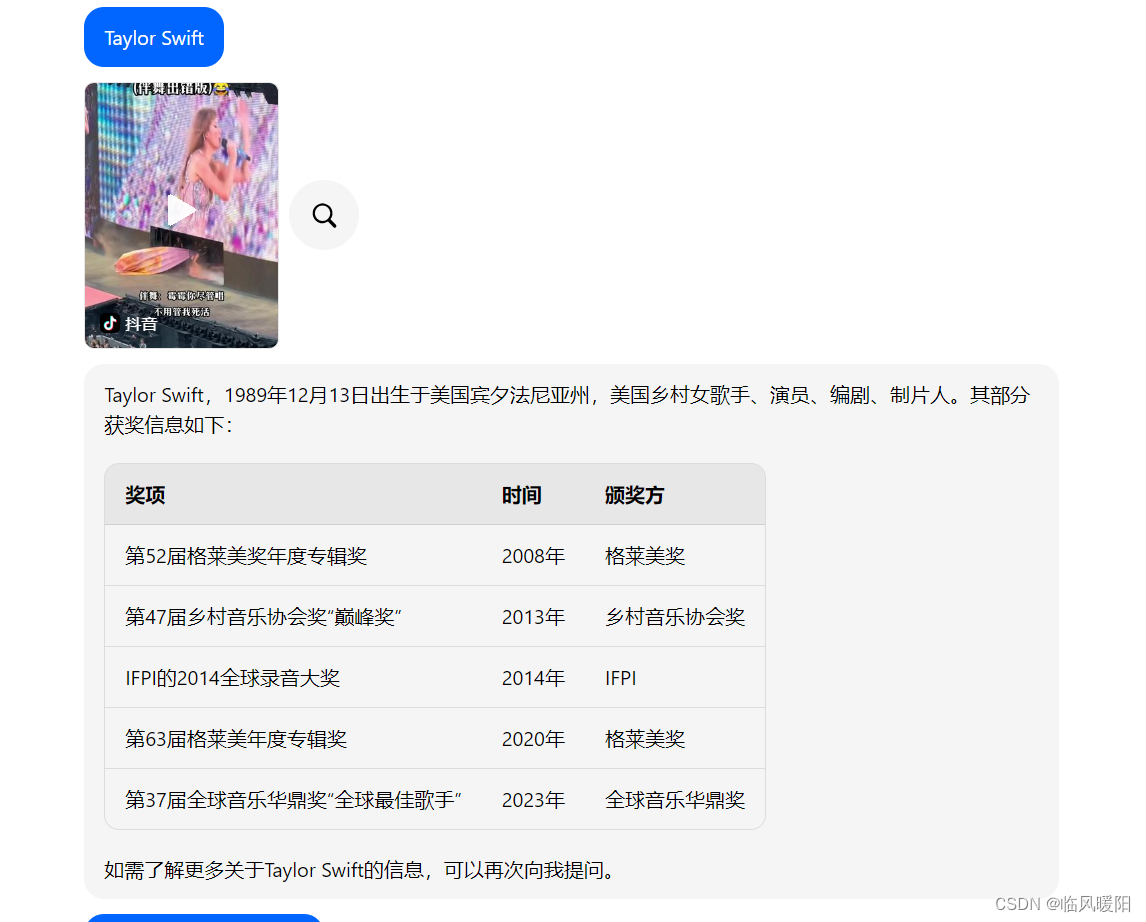Select the 第47届乡村音乐协会奖 row

[x=266, y=617]
